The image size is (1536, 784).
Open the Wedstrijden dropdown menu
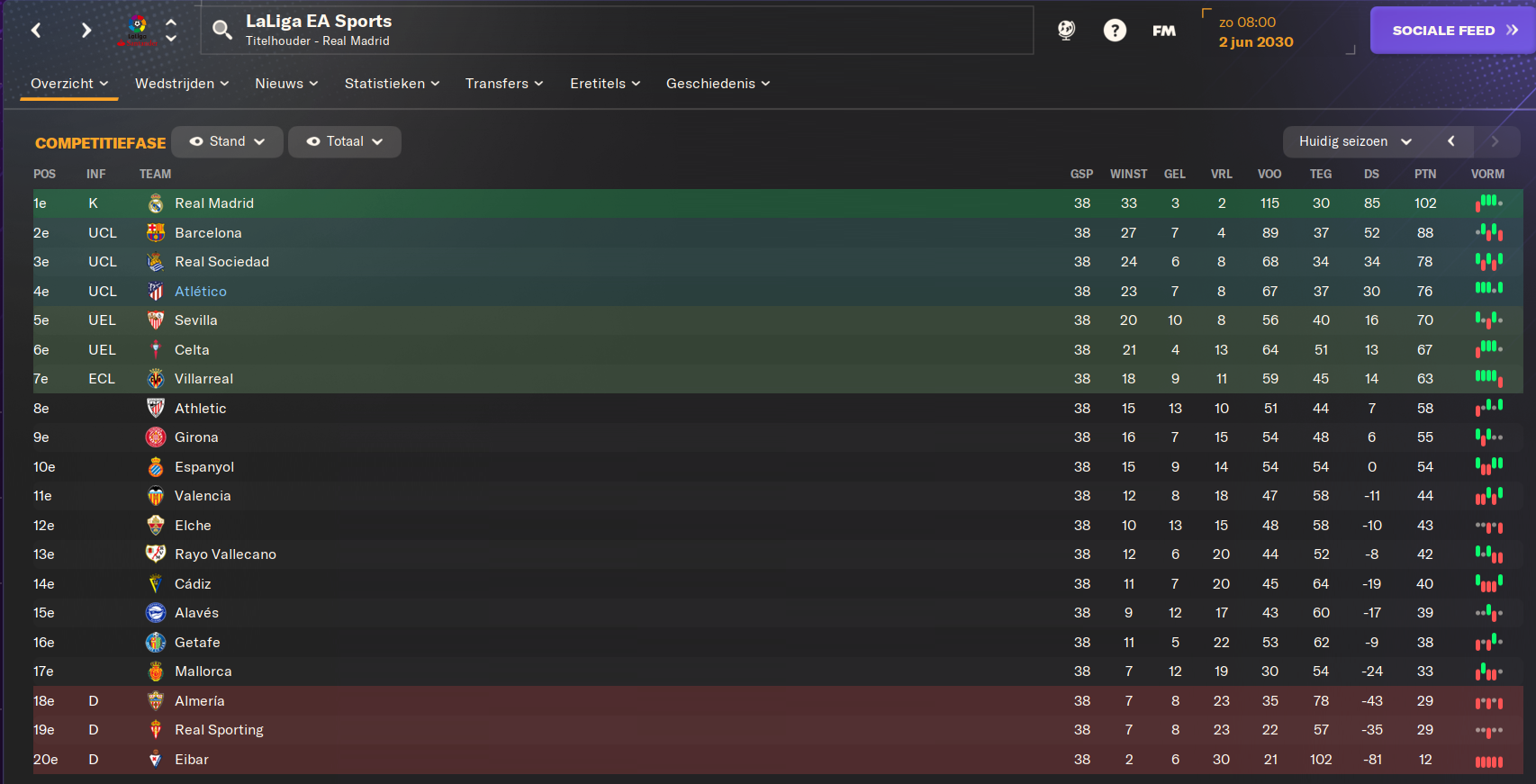(x=182, y=84)
